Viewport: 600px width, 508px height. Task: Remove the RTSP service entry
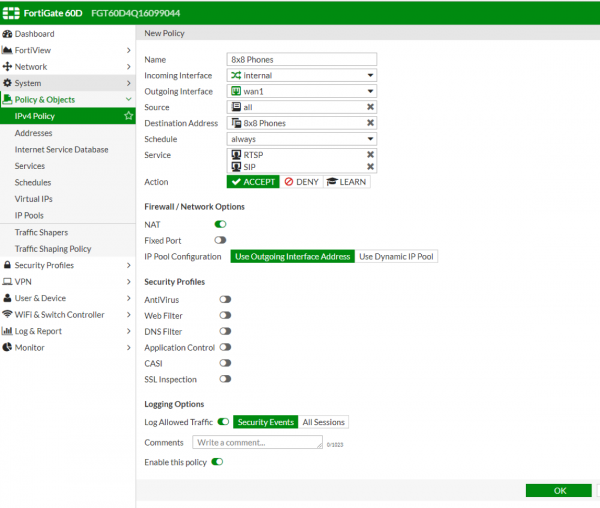pos(370,155)
